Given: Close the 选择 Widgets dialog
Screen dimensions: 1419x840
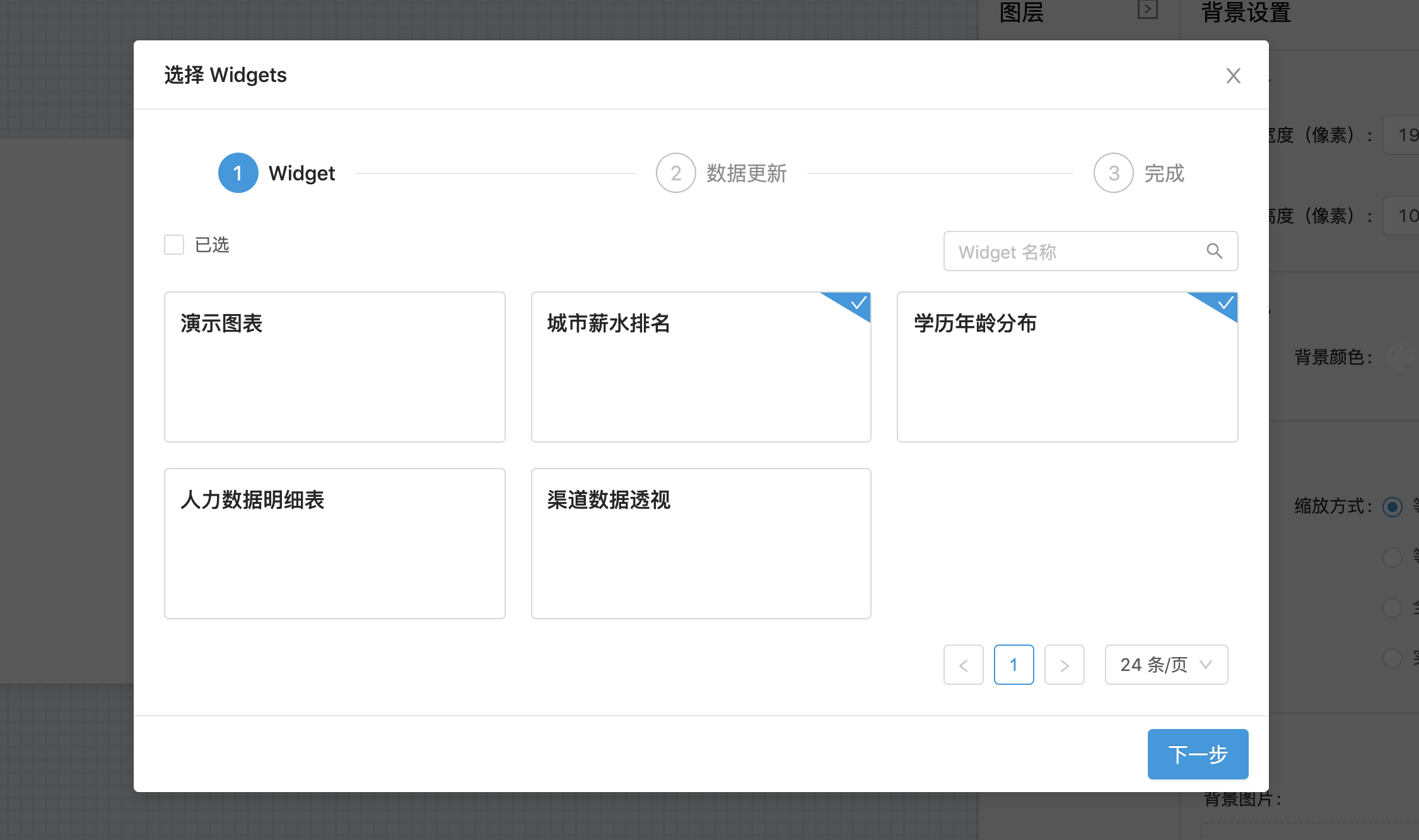Looking at the screenshot, I should (x=1233, y=76).
